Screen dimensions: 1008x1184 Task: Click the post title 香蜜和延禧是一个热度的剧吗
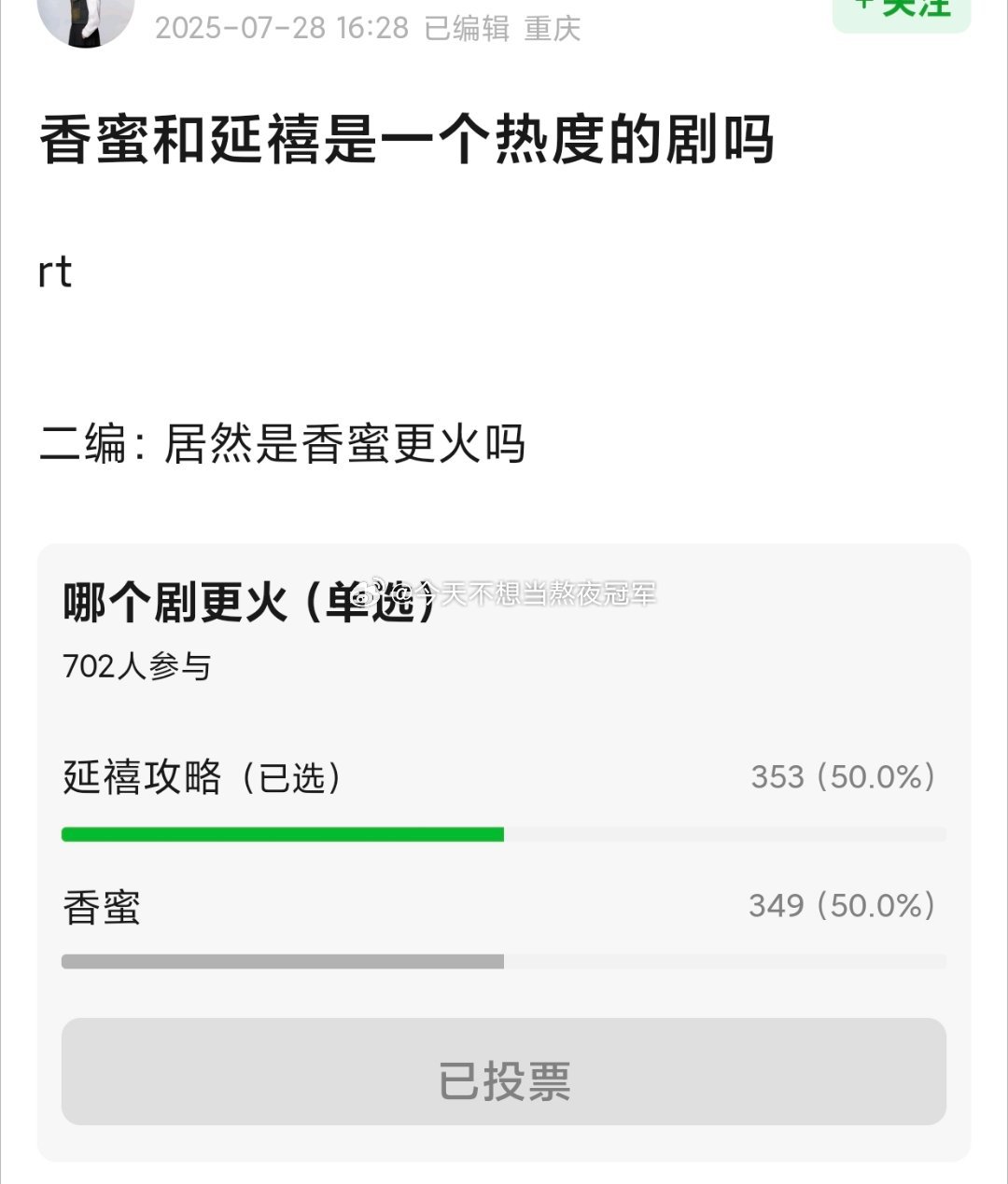(x=407, y=140)
